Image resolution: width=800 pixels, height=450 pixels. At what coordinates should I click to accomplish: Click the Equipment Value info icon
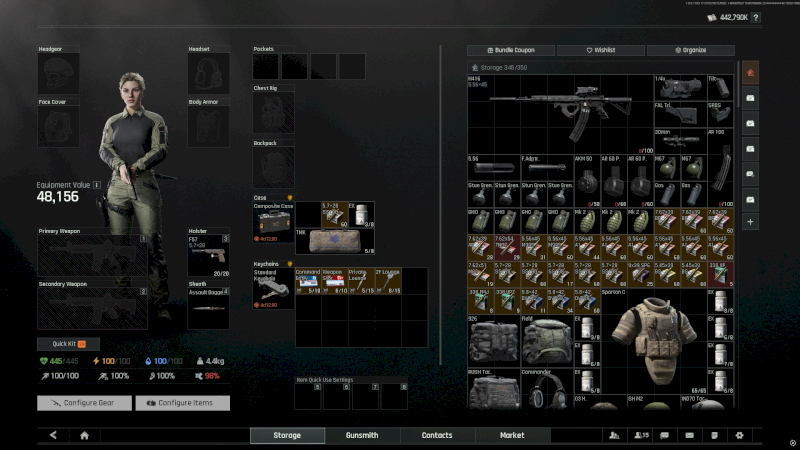pyautogui.click(x=96, y=185)
